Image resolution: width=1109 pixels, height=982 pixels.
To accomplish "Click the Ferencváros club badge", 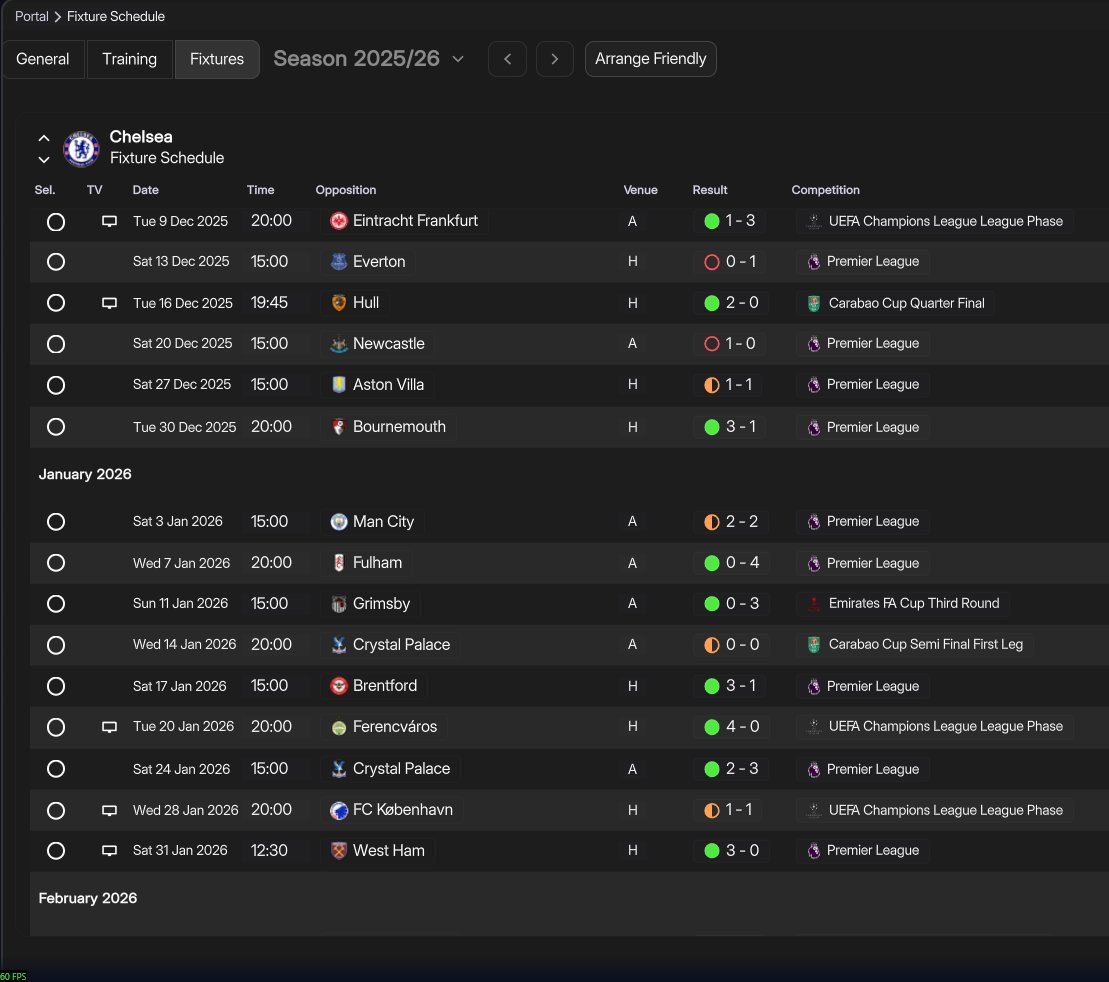I will pyautogui.click(x=339, y=727).
